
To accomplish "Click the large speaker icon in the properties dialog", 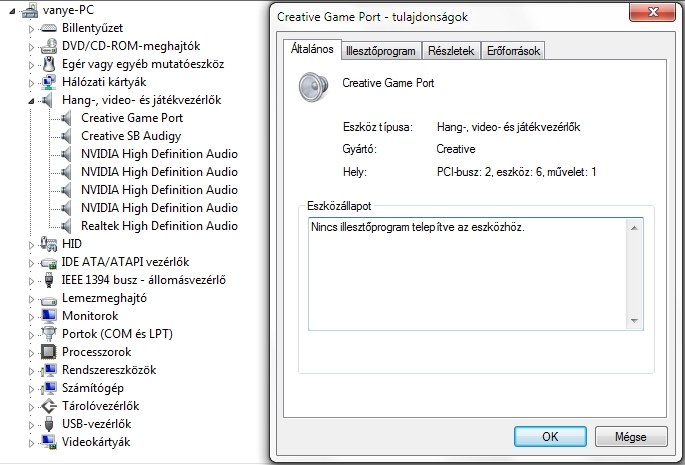I will (x=313, y=87).
